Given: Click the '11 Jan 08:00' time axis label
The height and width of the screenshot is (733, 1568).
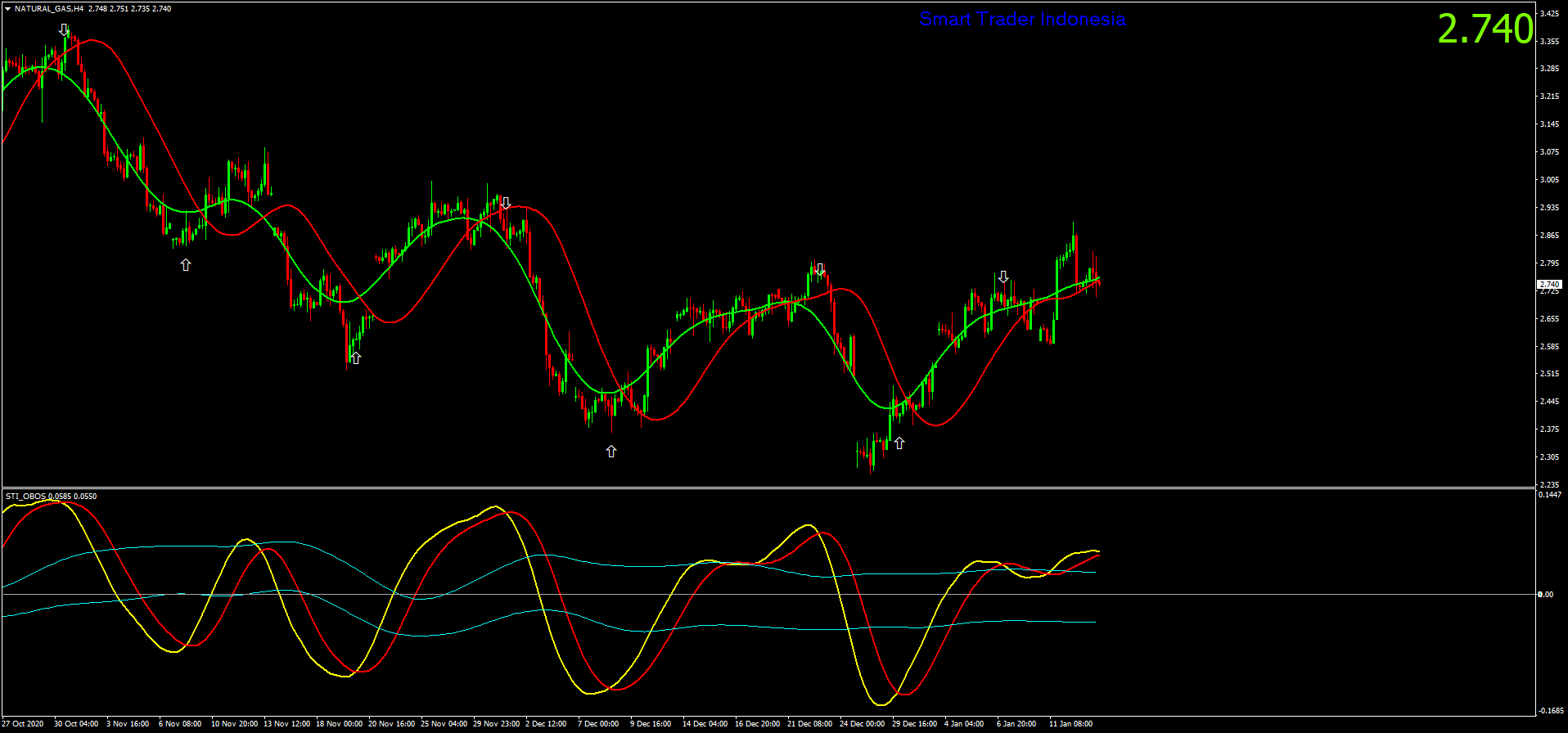Looking at the screenshot, I should [1070, 723].
